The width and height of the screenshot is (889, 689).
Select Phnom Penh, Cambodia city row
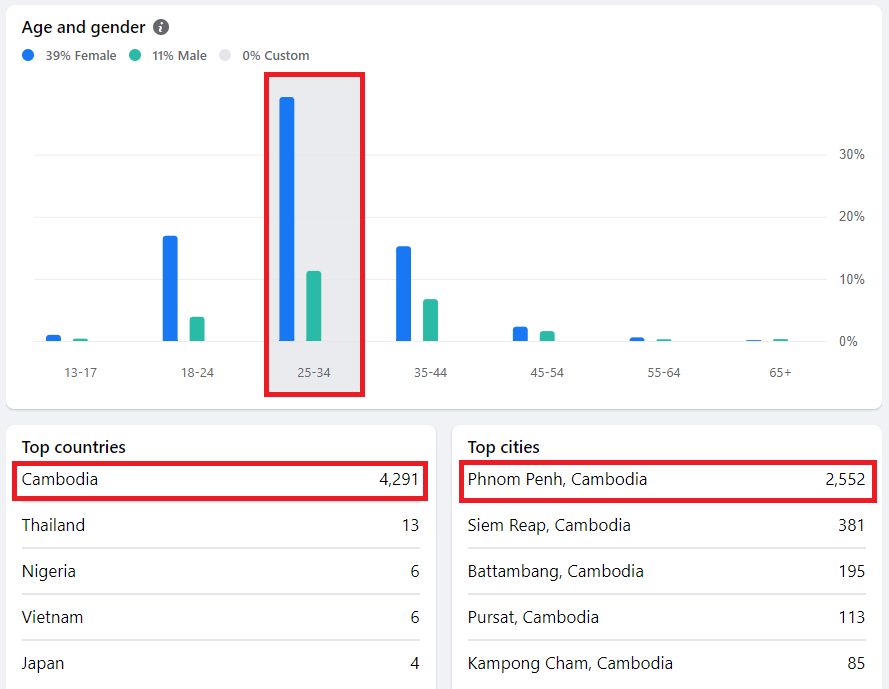(x=668, y=480)
